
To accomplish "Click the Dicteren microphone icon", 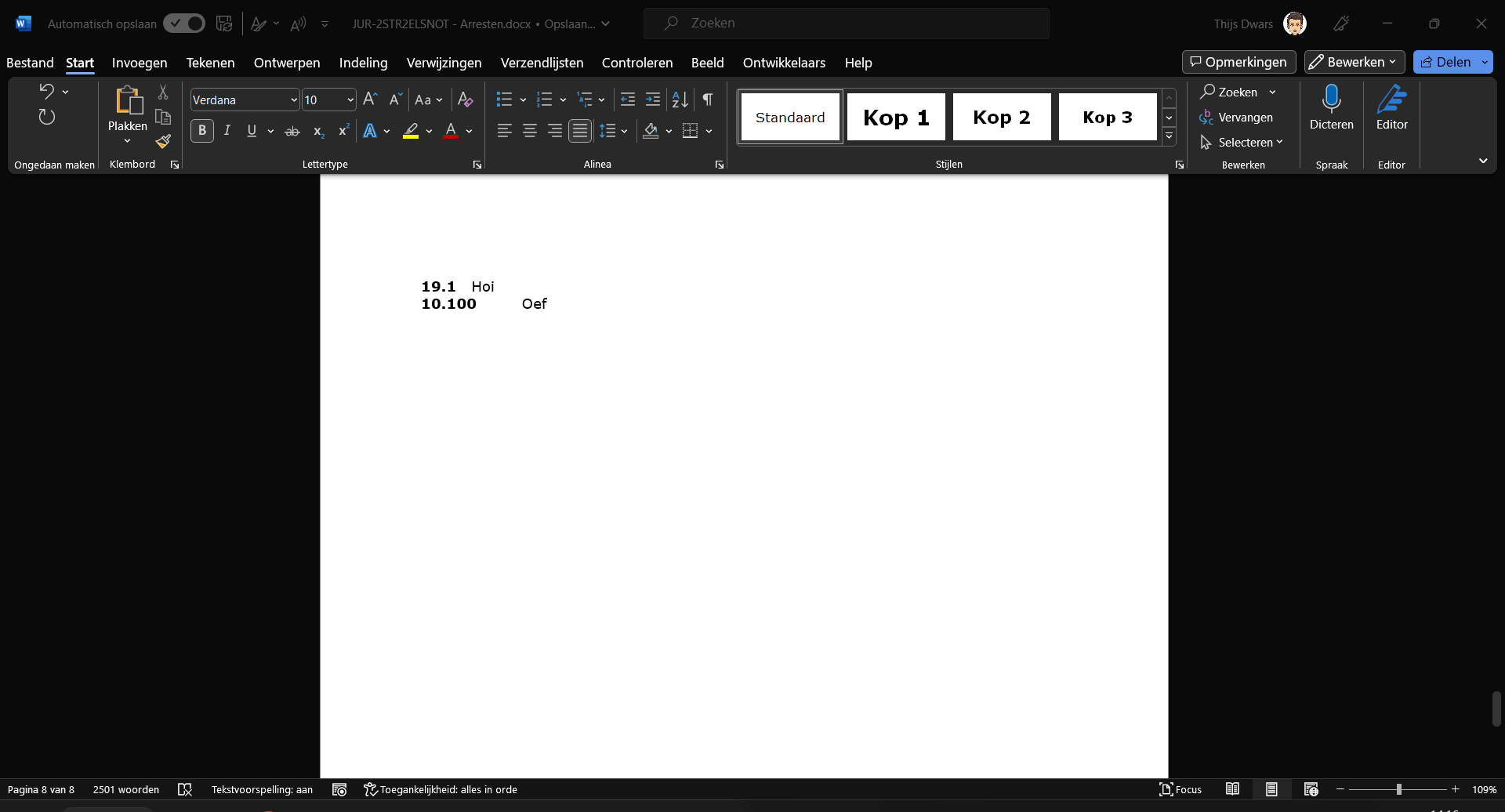I will coord(1331,100).
